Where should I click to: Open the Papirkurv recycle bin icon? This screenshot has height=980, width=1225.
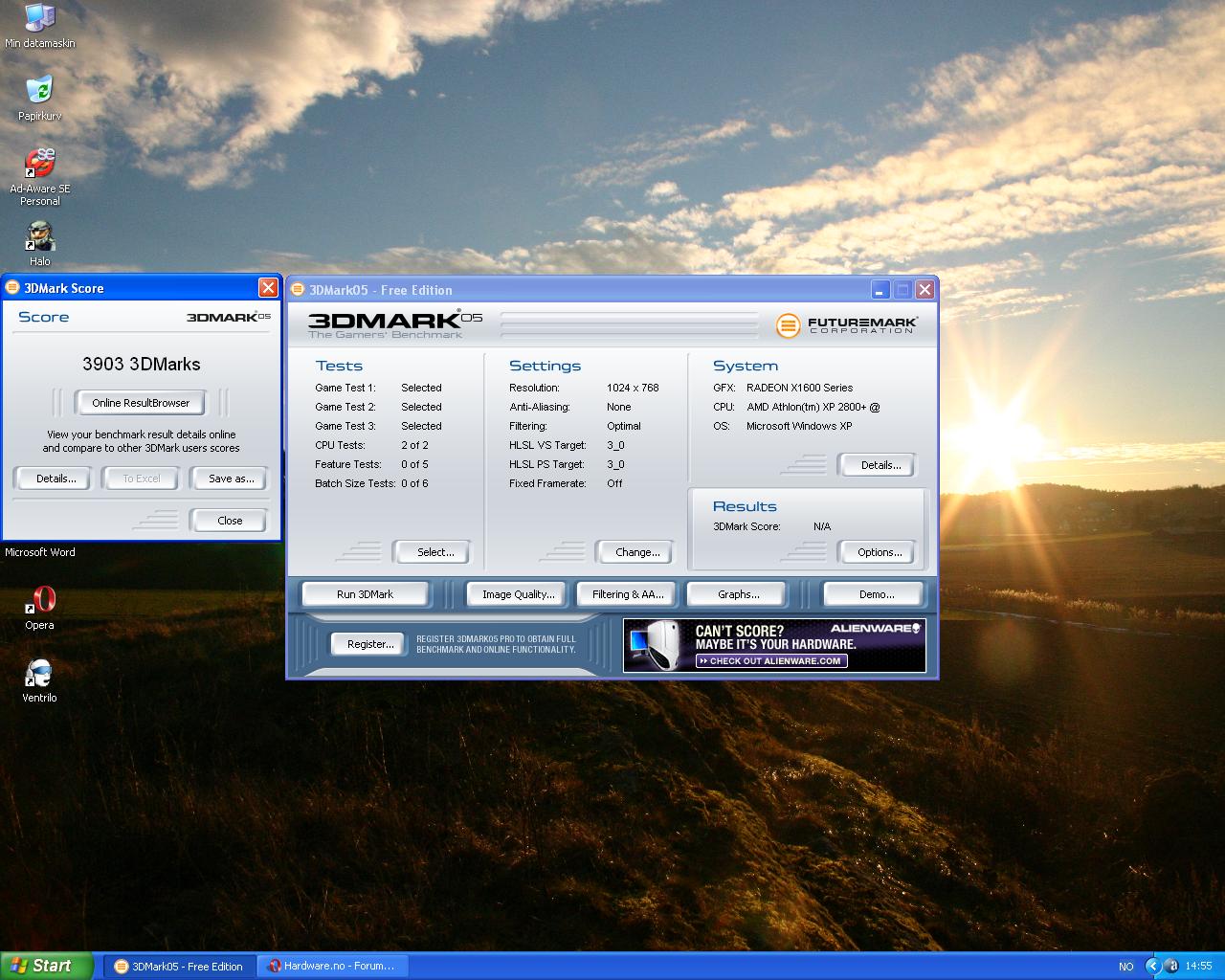[39, 98]
